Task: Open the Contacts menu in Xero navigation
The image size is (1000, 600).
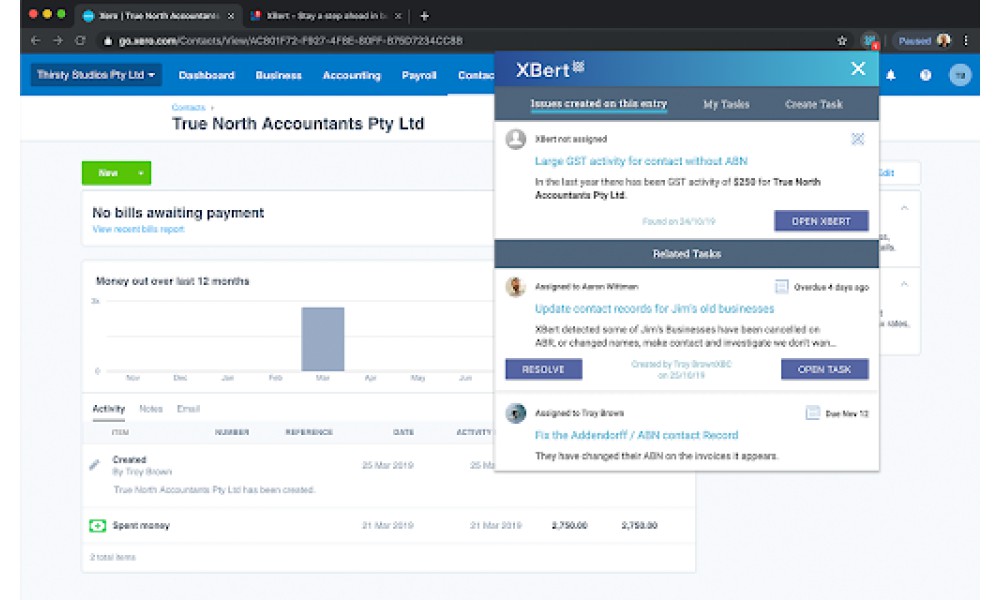Action: [476, 75]
